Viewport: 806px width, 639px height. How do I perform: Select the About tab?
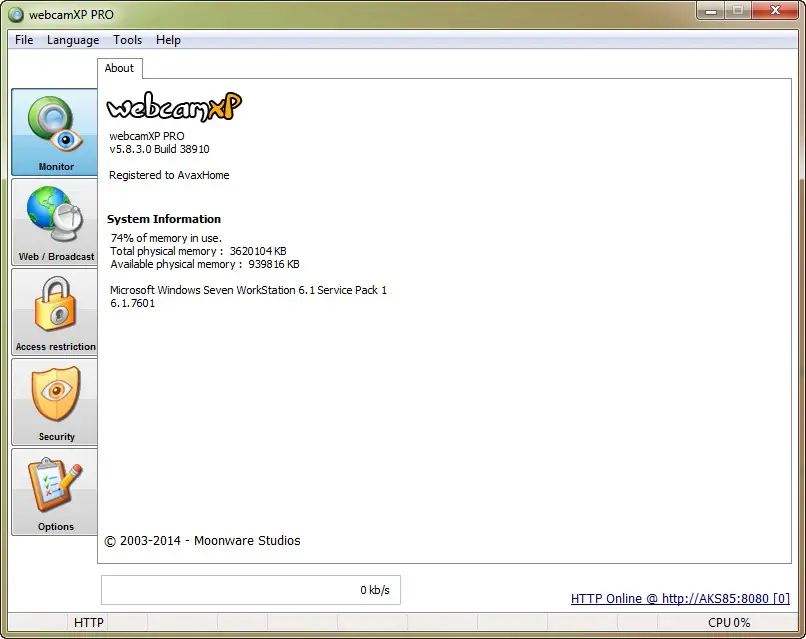pos(119,68)
